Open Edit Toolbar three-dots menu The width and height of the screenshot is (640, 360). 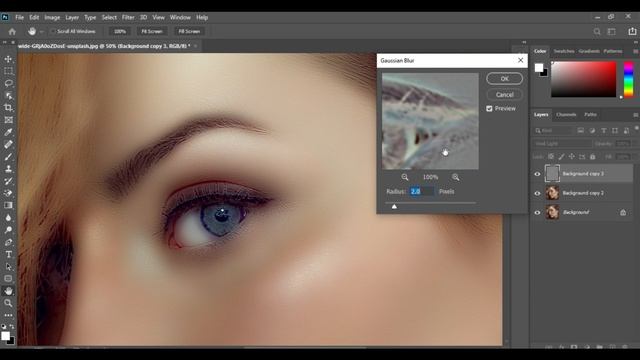click(8, 315)
